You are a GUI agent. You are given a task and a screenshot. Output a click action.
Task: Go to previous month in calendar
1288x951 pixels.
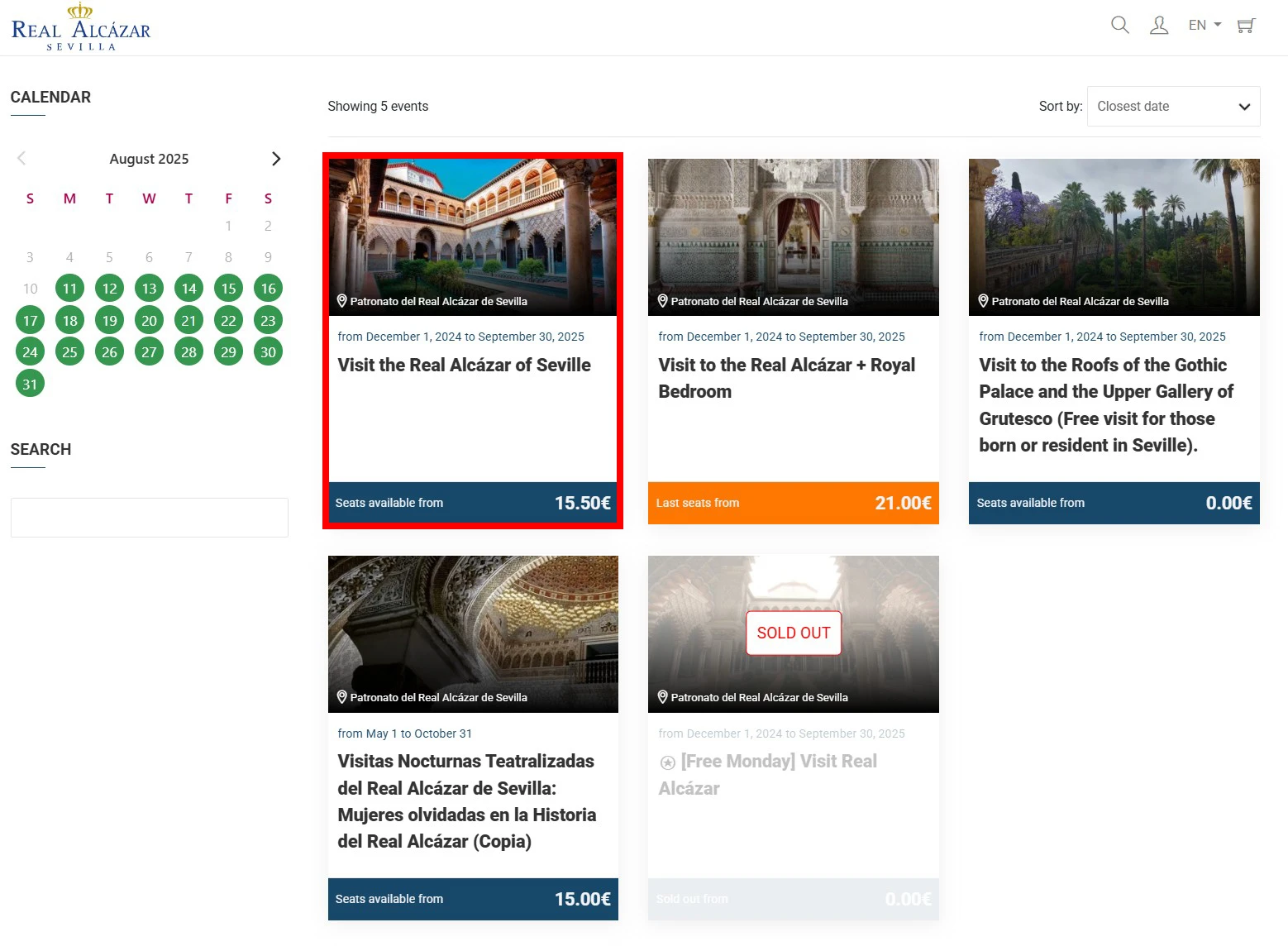pyautogui.click(x=22, y=159)
